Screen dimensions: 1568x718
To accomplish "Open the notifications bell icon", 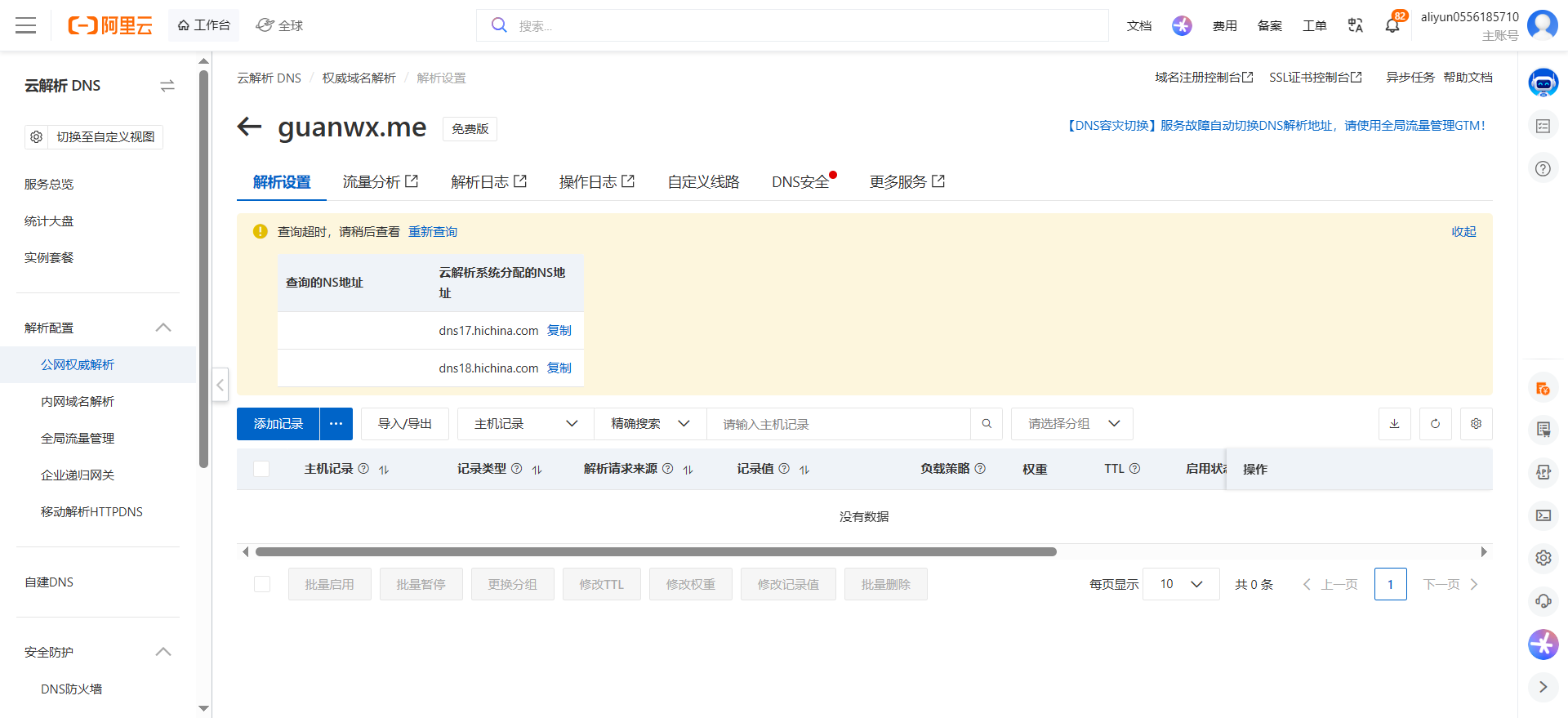I will pyautogui.click(x=1392, y=25).
